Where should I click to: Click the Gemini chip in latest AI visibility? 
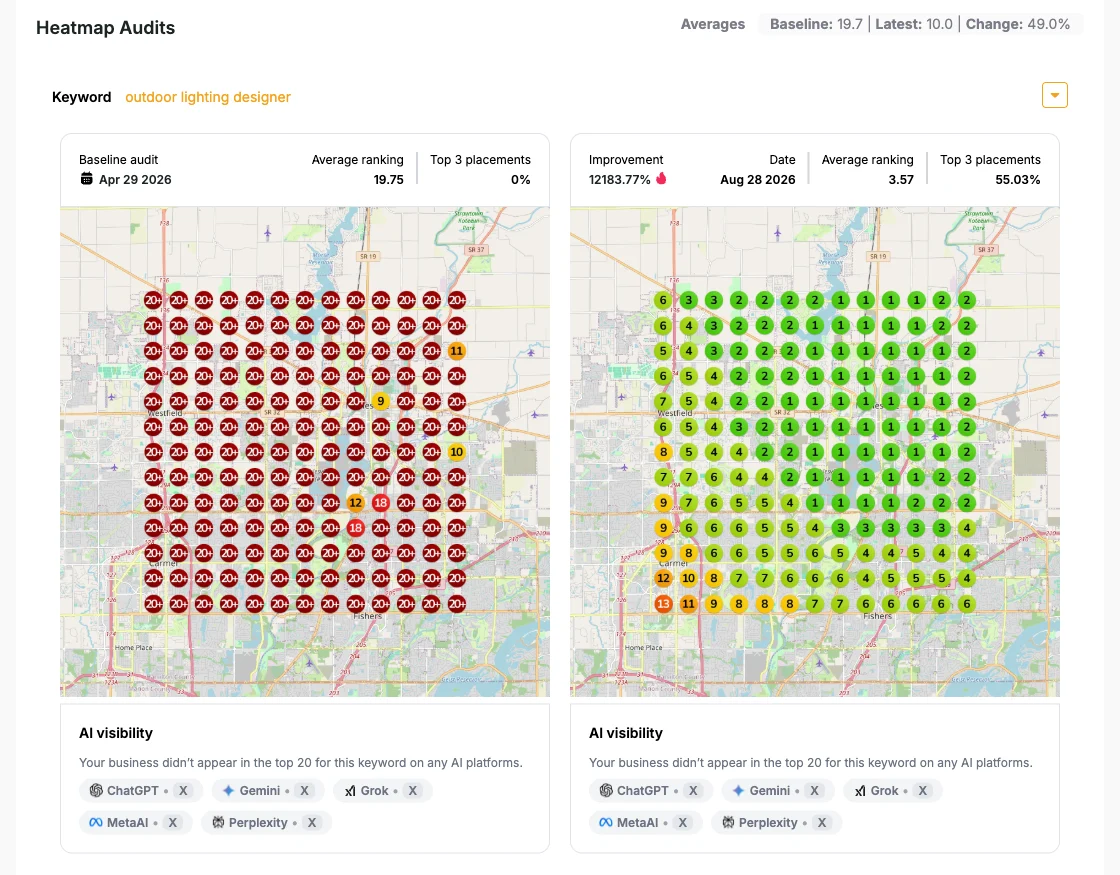click(778, 791)
